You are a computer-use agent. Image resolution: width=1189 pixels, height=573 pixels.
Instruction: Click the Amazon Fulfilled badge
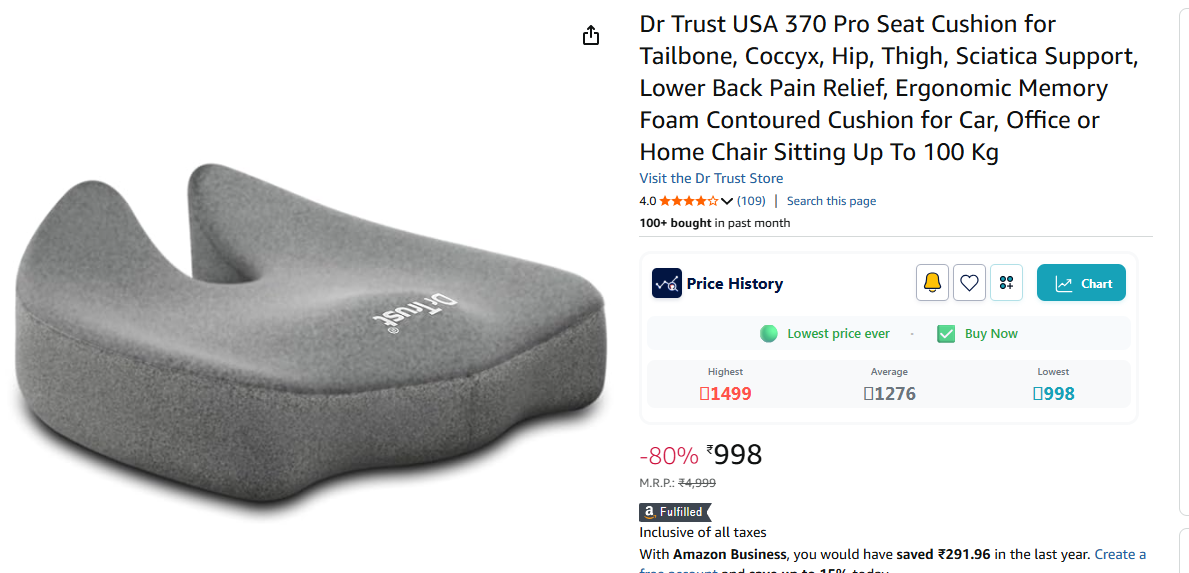(x=675, y=512)
